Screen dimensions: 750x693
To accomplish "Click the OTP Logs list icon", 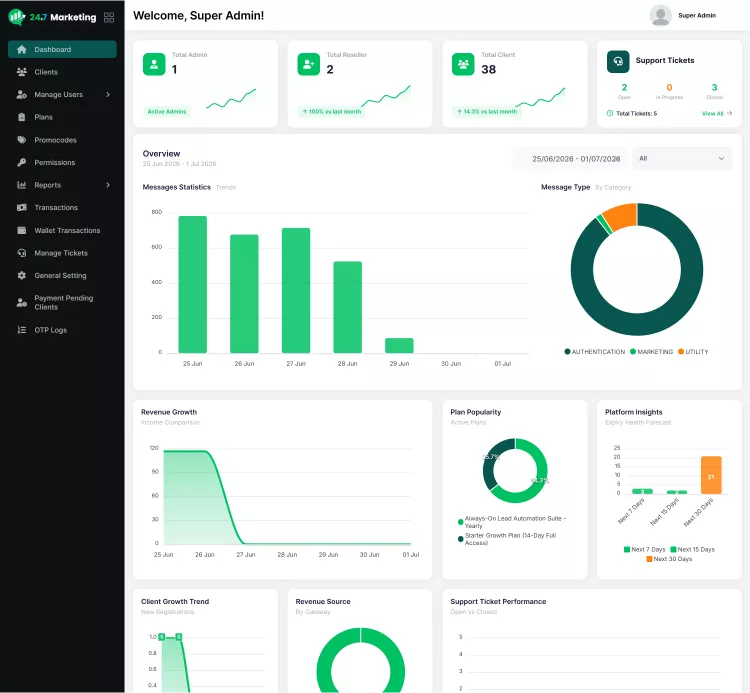I will click(22, 330).
